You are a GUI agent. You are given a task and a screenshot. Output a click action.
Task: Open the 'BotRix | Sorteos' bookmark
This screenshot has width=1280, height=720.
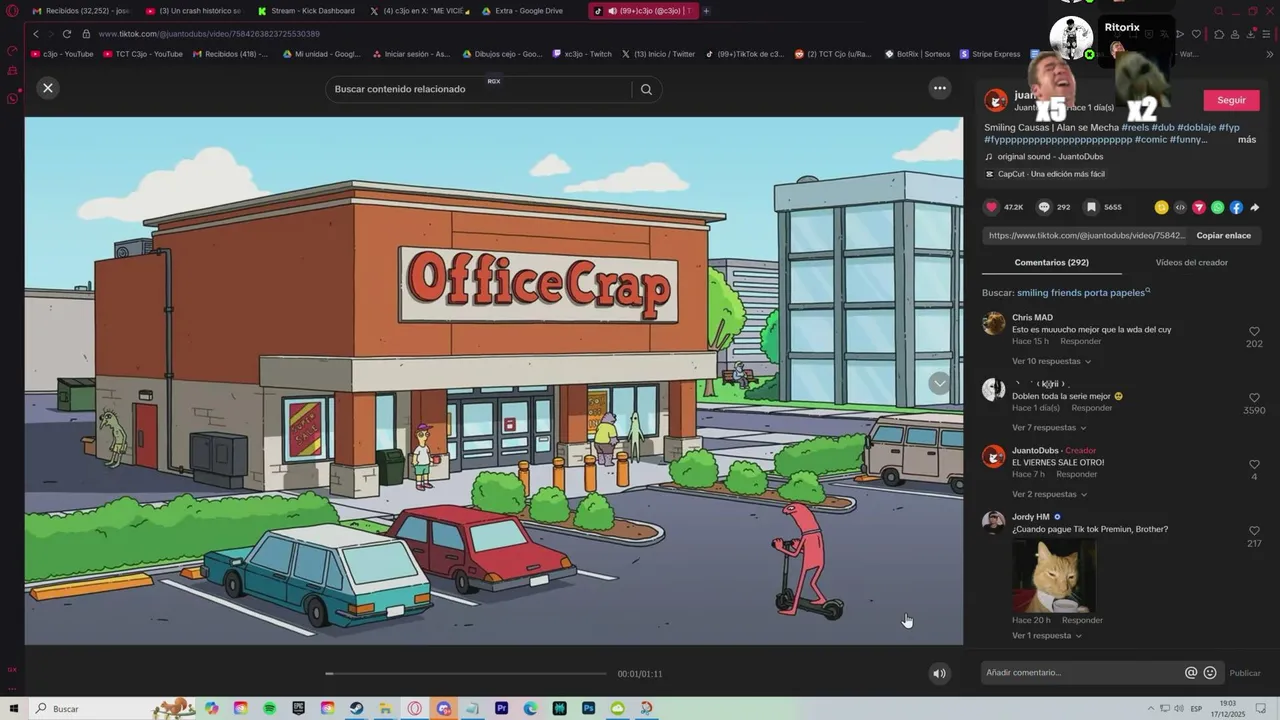tap(917, 54)
